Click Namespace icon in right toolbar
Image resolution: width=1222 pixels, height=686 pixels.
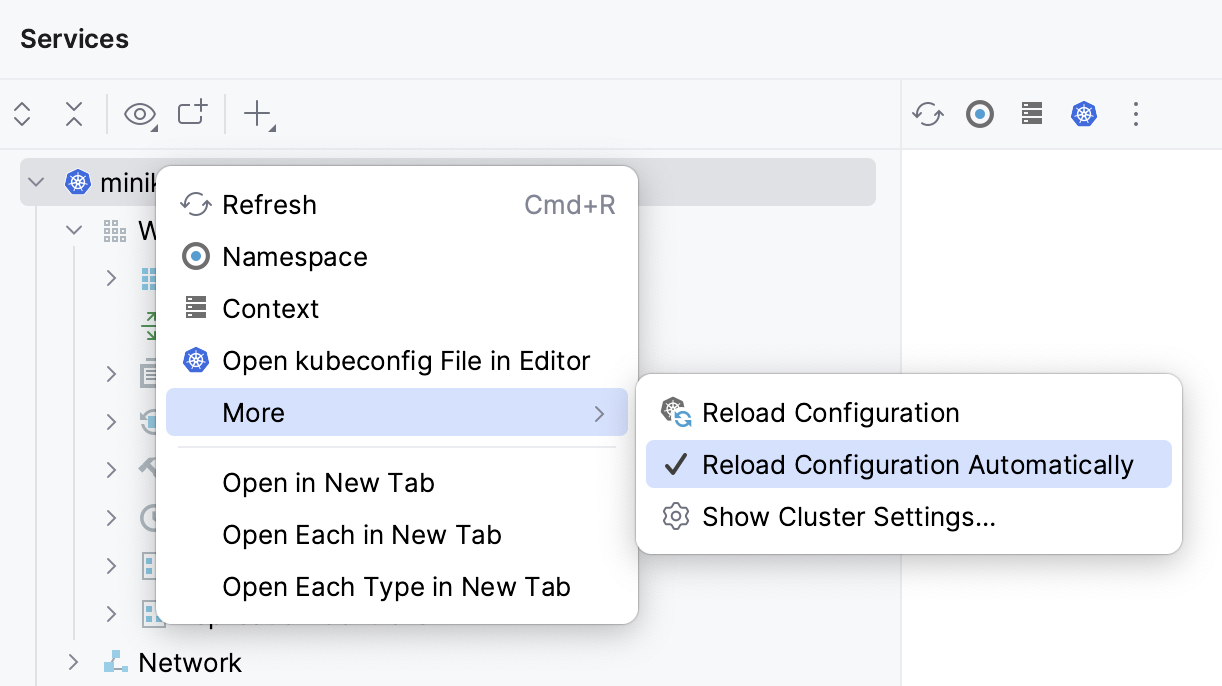point(980,114)
